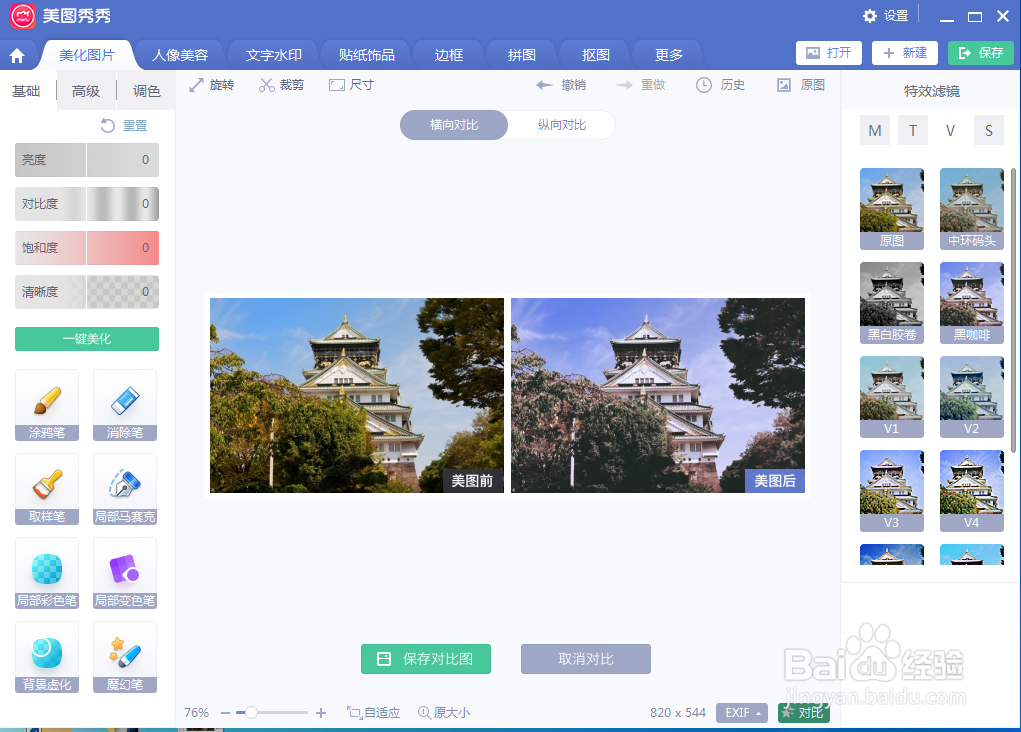This screenshot has width=1021, height=732.
Task: Expand the 更多 tab for more options
Action: pyautogui.click(x=666, y=54)
